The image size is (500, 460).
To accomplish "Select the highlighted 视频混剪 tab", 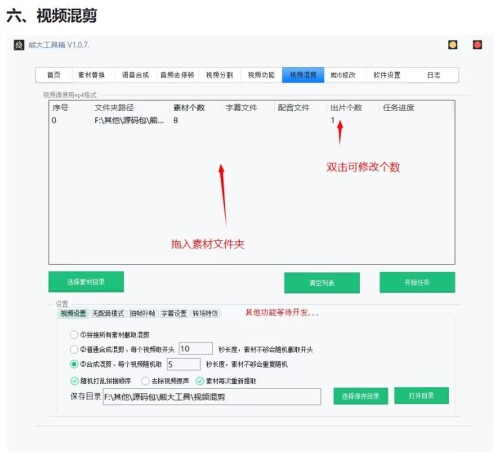I will 303,75.
